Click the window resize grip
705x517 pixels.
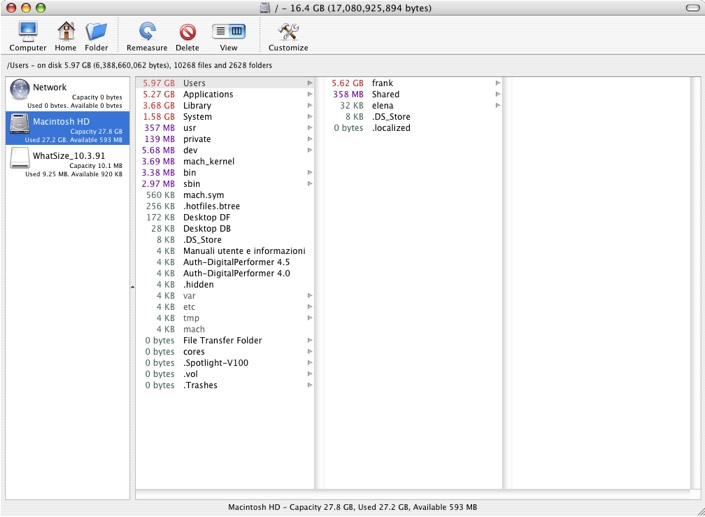(701, 512)
